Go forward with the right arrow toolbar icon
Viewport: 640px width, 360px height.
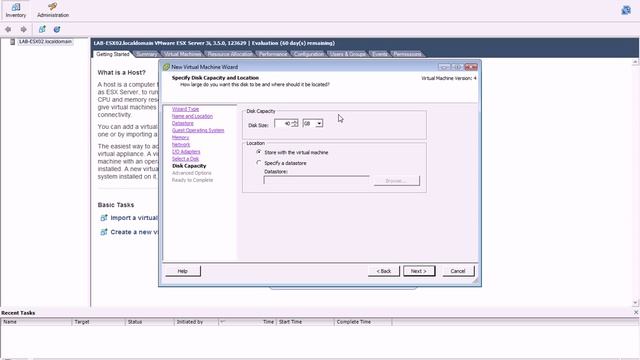24,29
